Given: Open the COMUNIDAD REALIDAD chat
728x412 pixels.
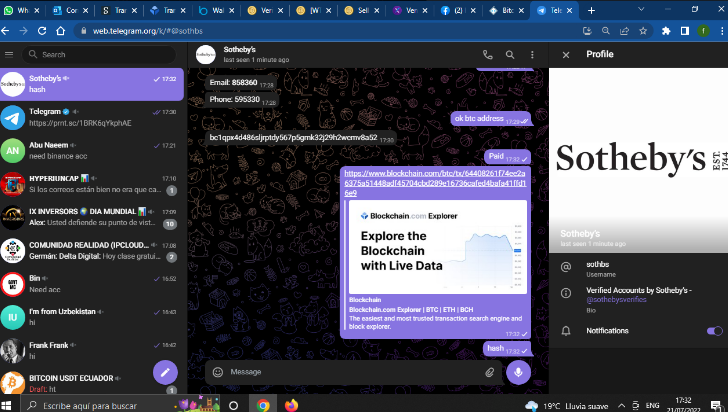Looking at the screenshot, I should coord(92,251).
